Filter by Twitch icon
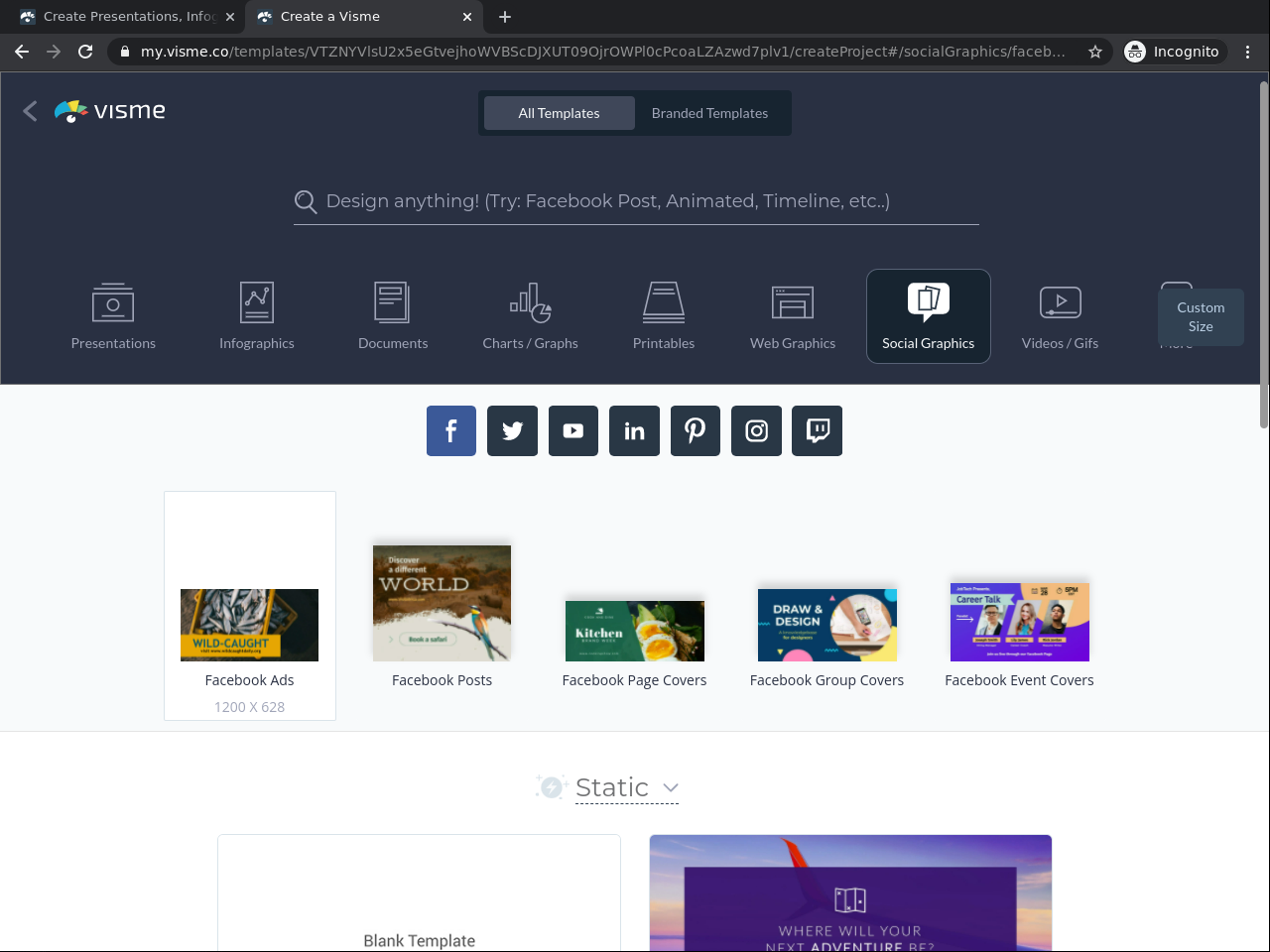Image resolution: width=1270 pixels, height=952 pixels. (x=818, y=430)
